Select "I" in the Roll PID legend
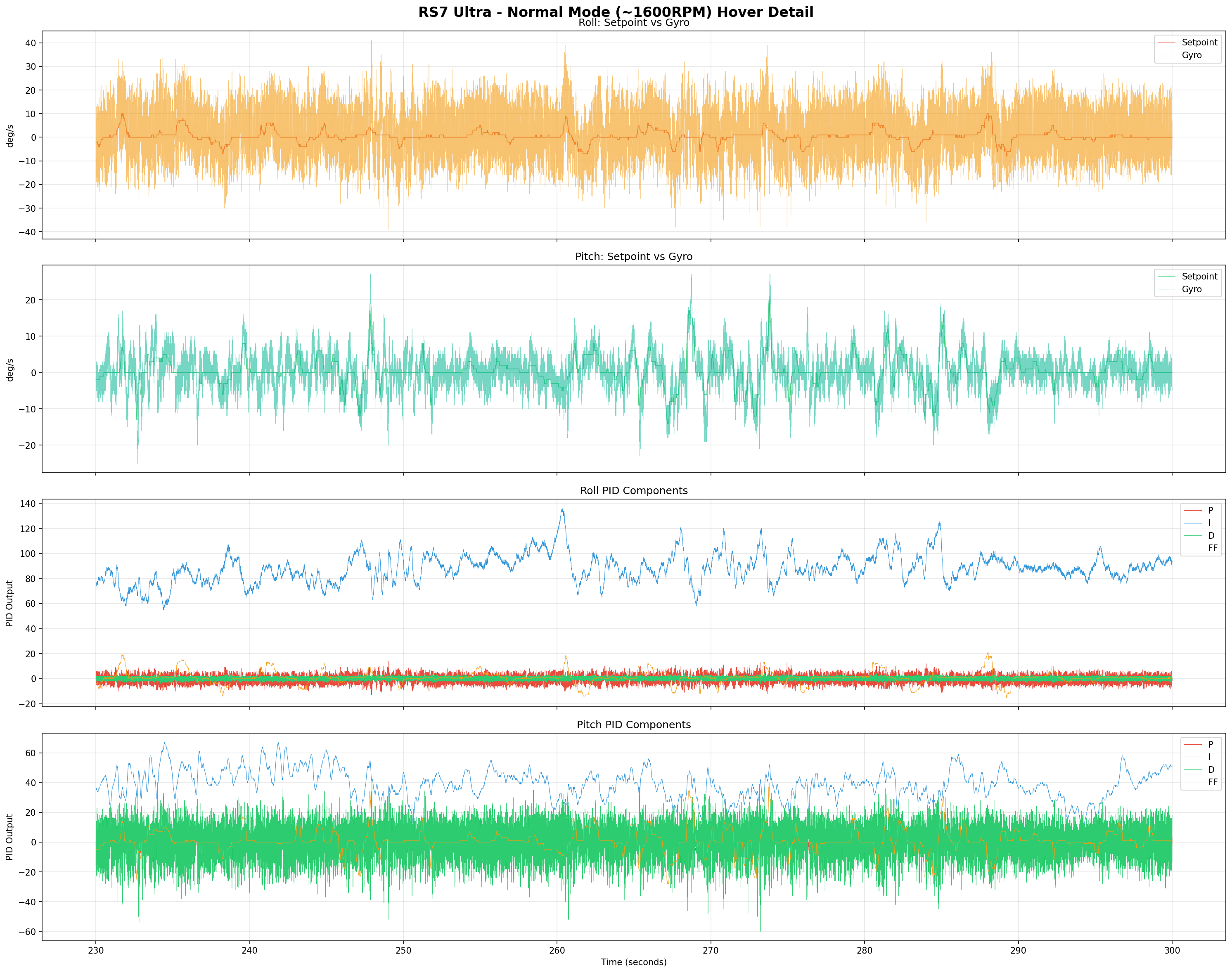 (x=1209, y=523)
